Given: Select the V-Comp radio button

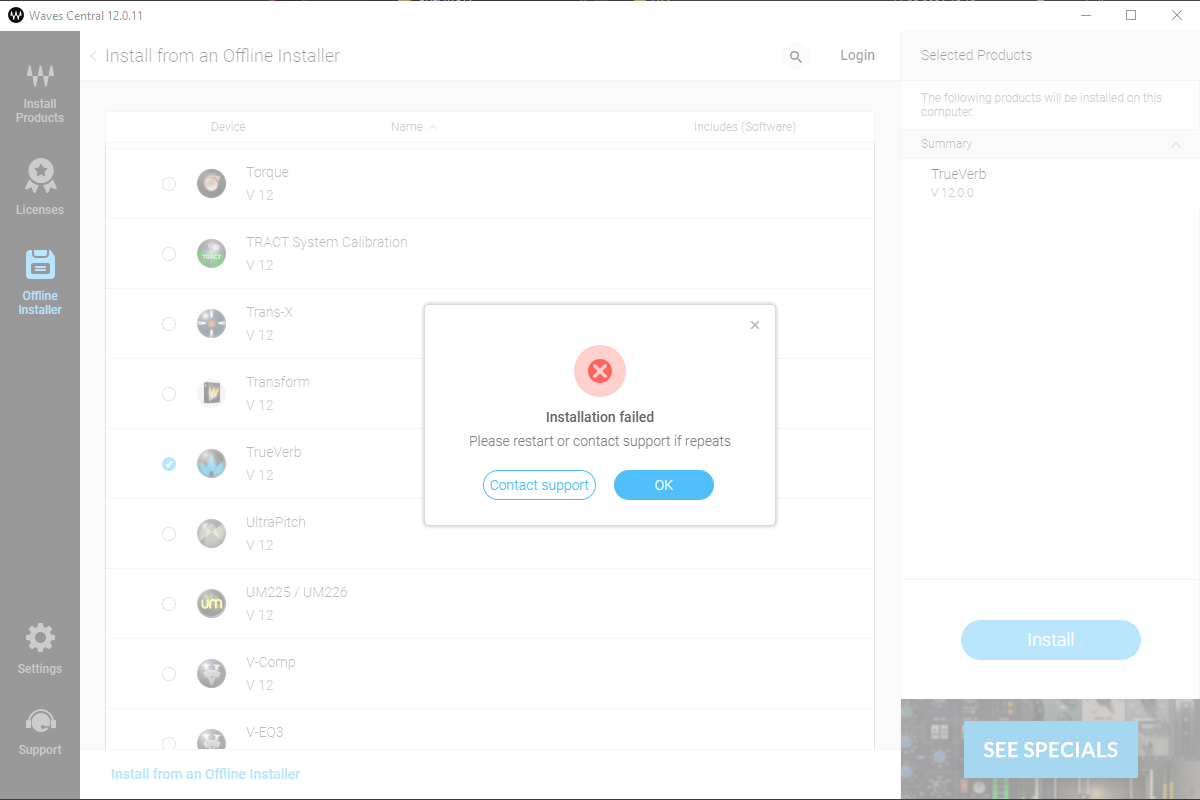Looking at the screenshot, I should pos(169,674).
